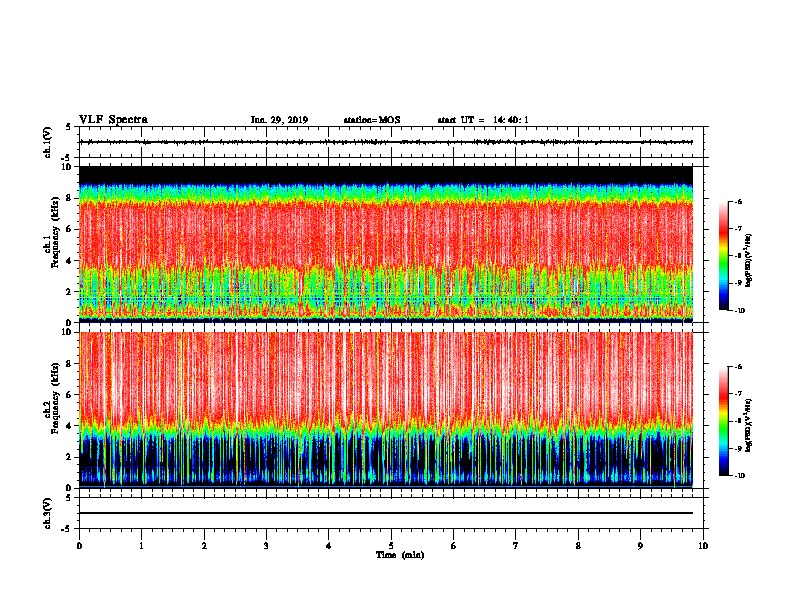
Task: Click time axis tick label "3"
Action: pos(266,546)
